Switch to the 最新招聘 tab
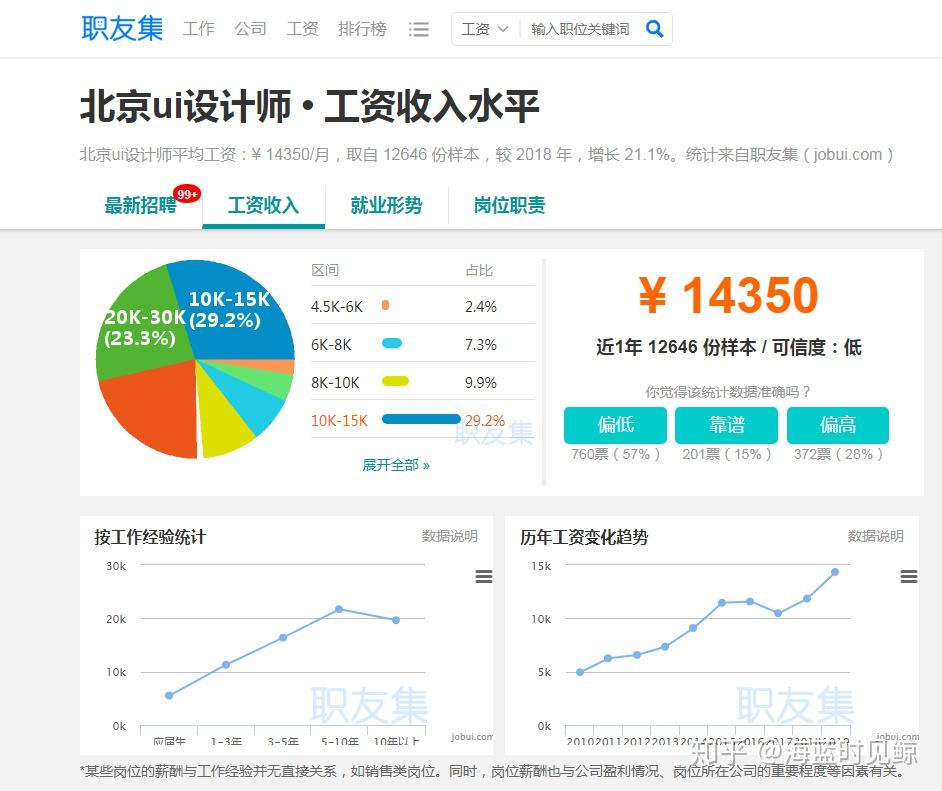The width and height of the screenshot is (942, 791). pos(140,205)
